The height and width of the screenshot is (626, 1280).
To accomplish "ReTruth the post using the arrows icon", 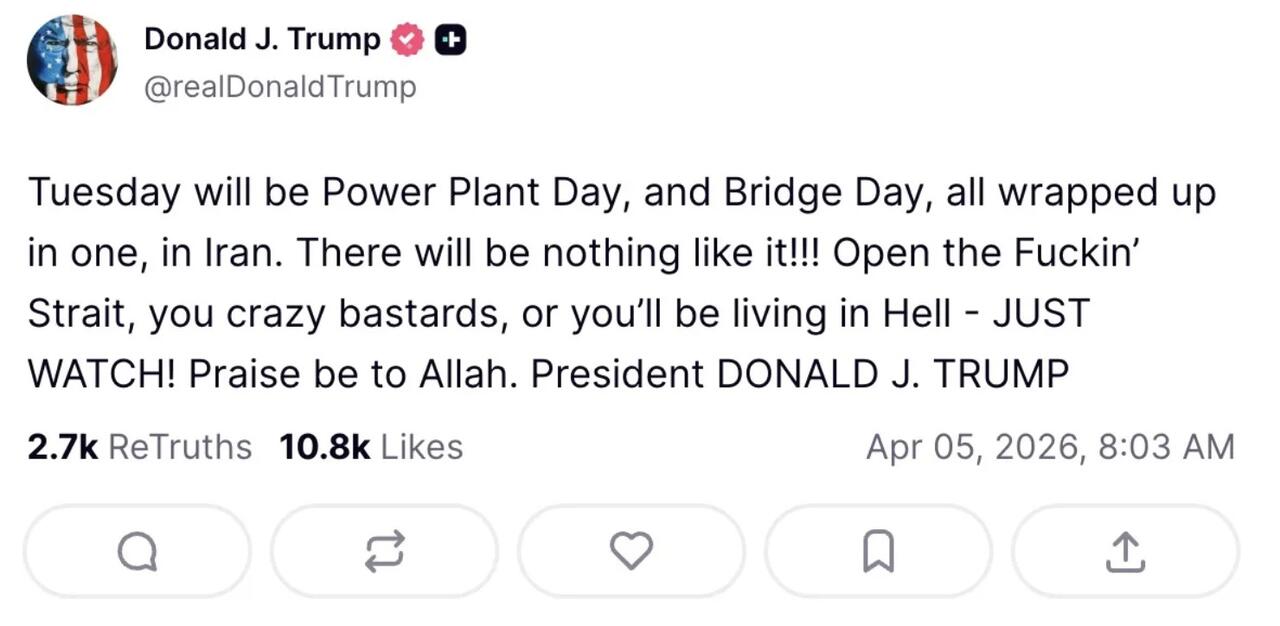I will pyautogui.click(x=384, y=551).
